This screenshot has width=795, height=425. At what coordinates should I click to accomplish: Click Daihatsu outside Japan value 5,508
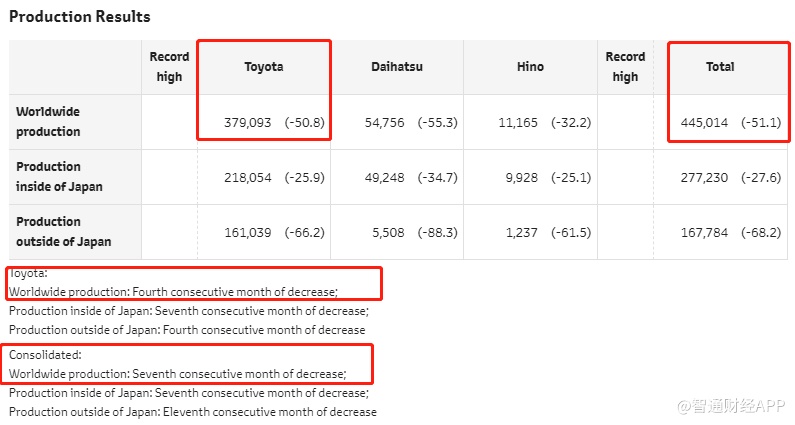tap(388, 233)
